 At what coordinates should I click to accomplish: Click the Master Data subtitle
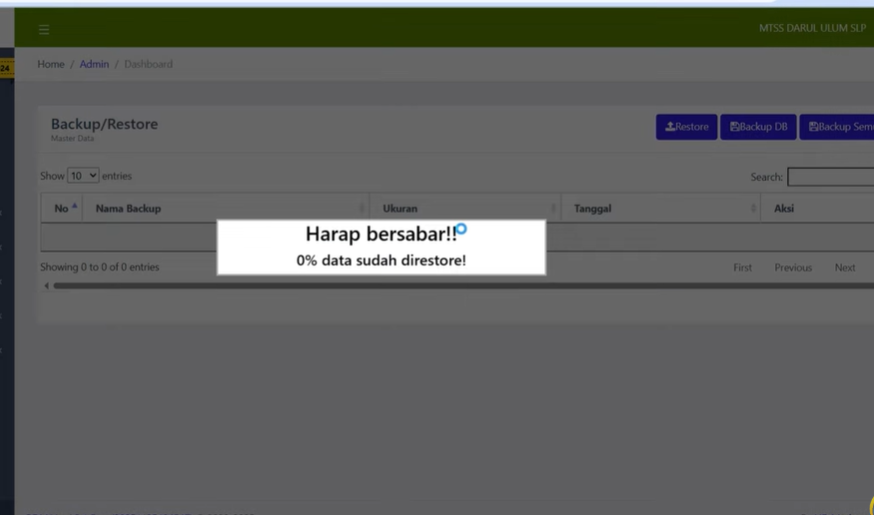[x=72, y=139]
